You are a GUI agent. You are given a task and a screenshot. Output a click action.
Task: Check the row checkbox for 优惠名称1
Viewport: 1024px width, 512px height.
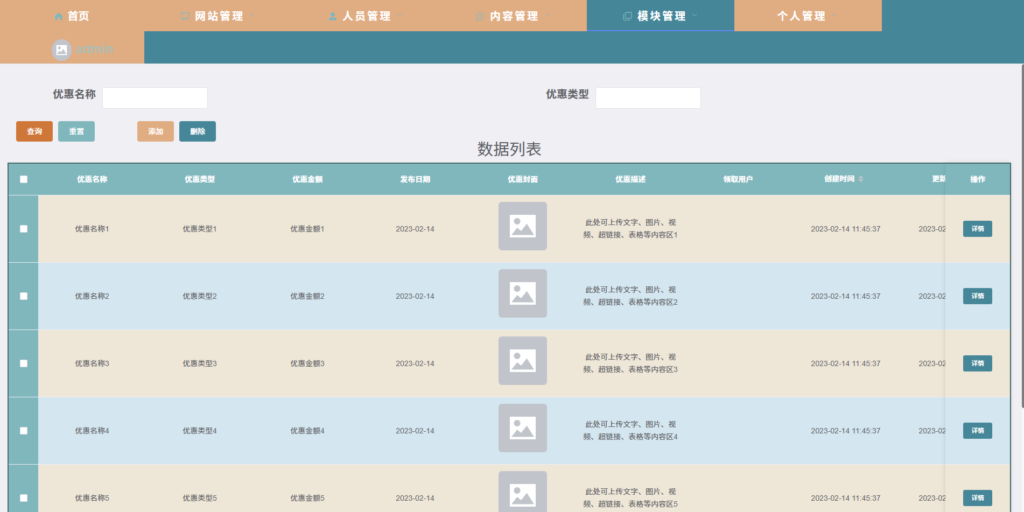24,229
